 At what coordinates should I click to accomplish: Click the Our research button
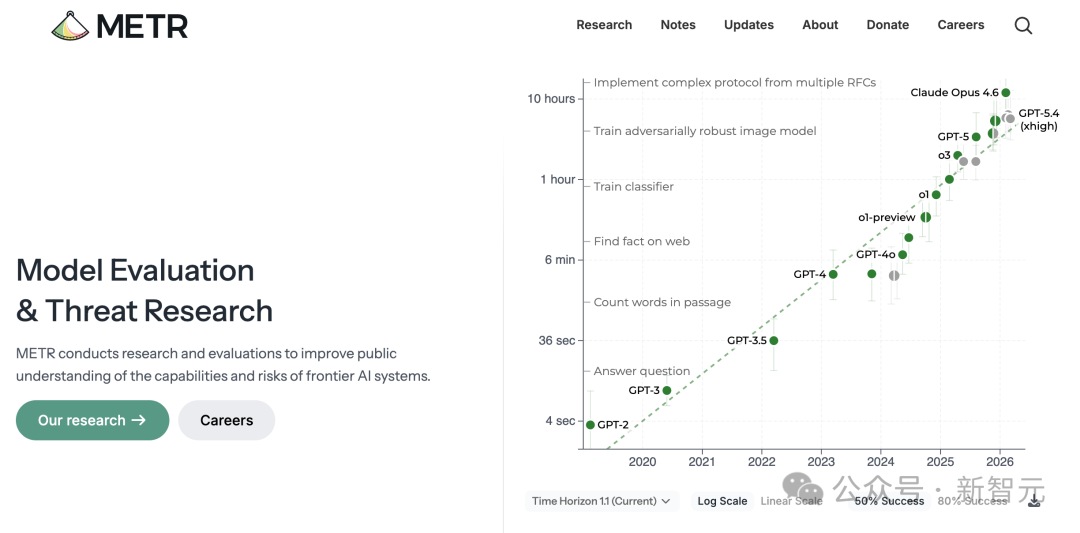[x=92, y=420]
